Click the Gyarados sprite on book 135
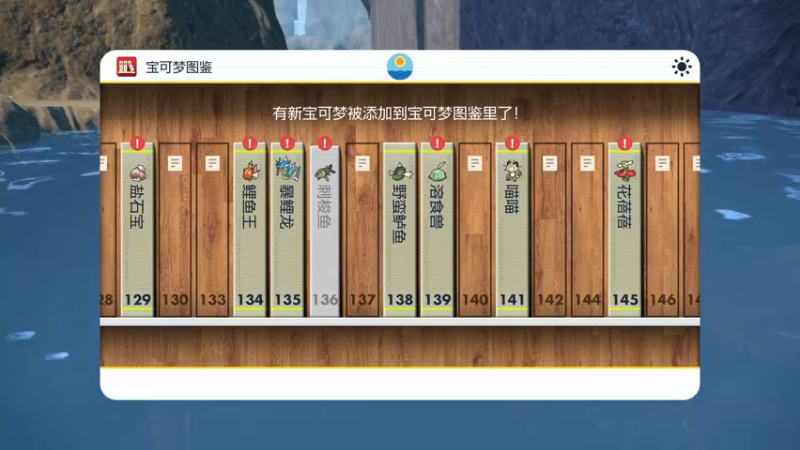The image size is (800, 450). [287, 170]
